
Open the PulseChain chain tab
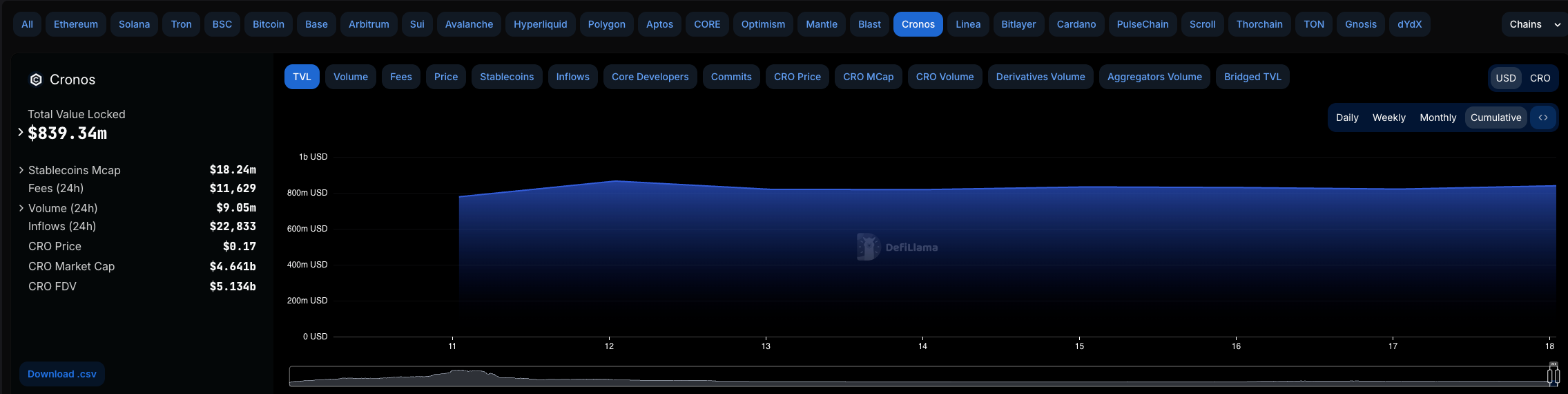point(1143,24)
